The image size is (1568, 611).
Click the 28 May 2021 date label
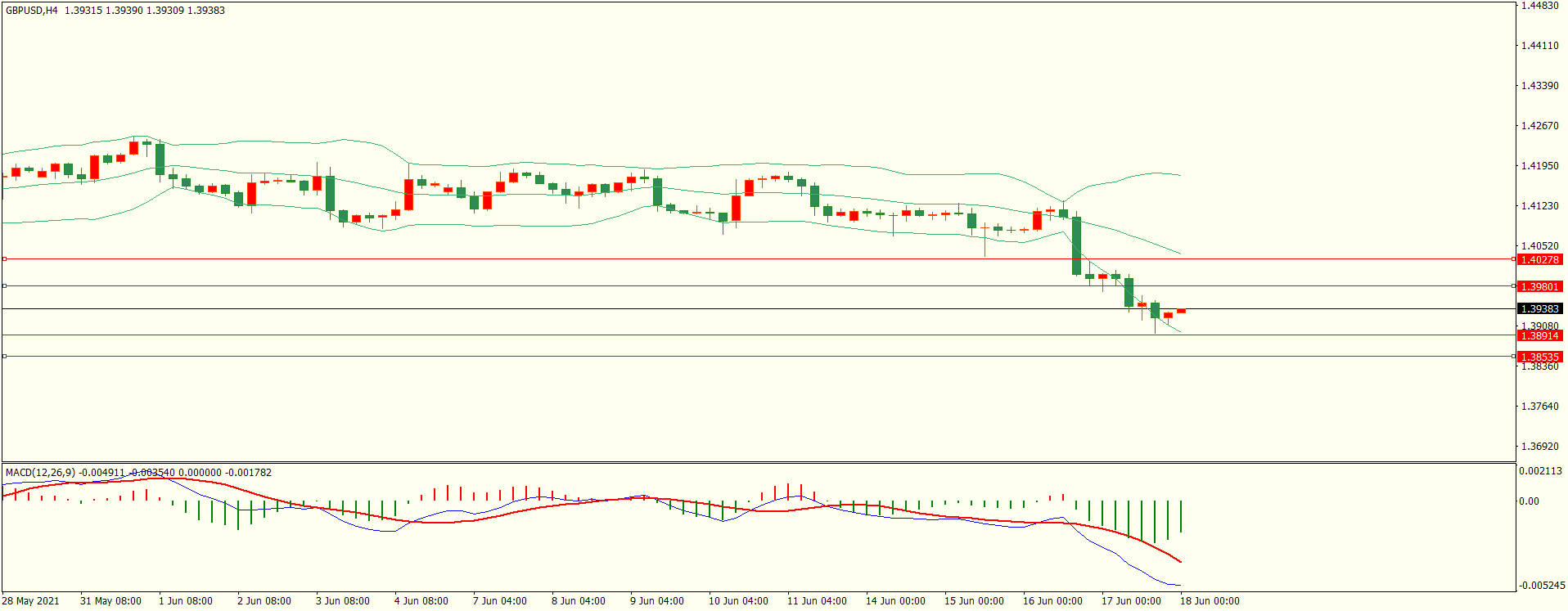pos(31,601)
